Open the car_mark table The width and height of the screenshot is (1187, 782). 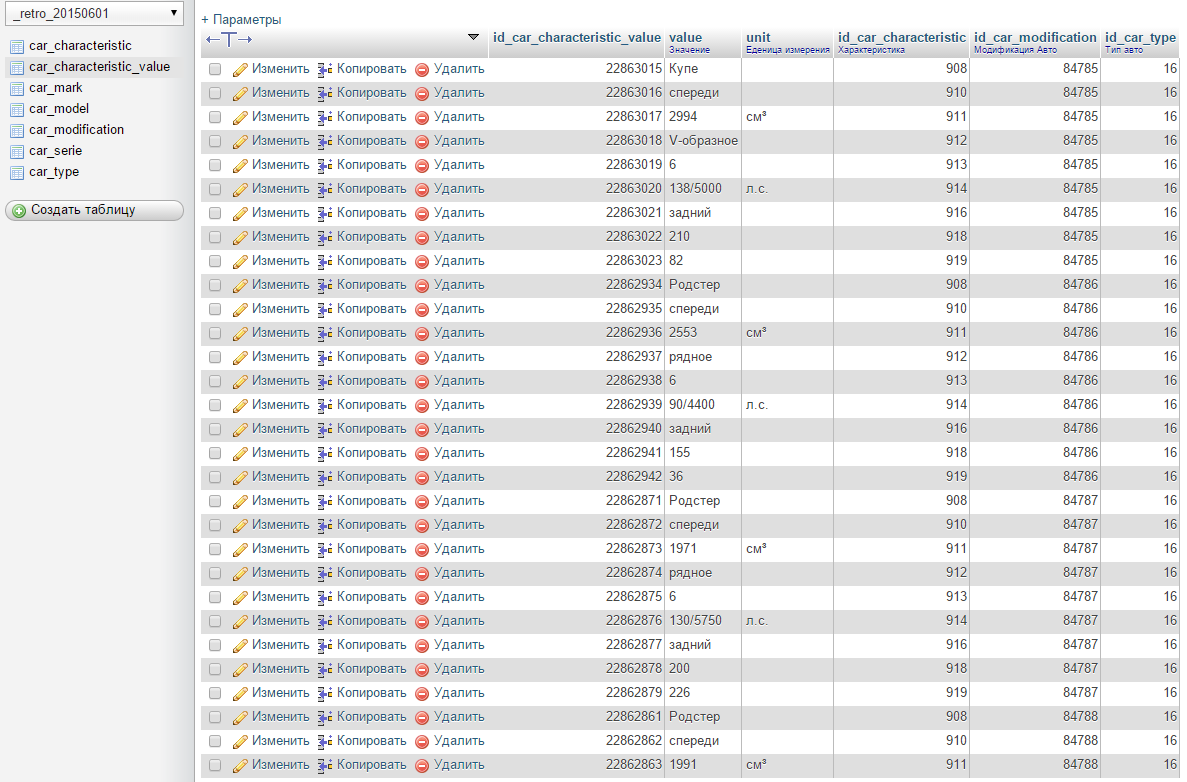pos(55,88)
